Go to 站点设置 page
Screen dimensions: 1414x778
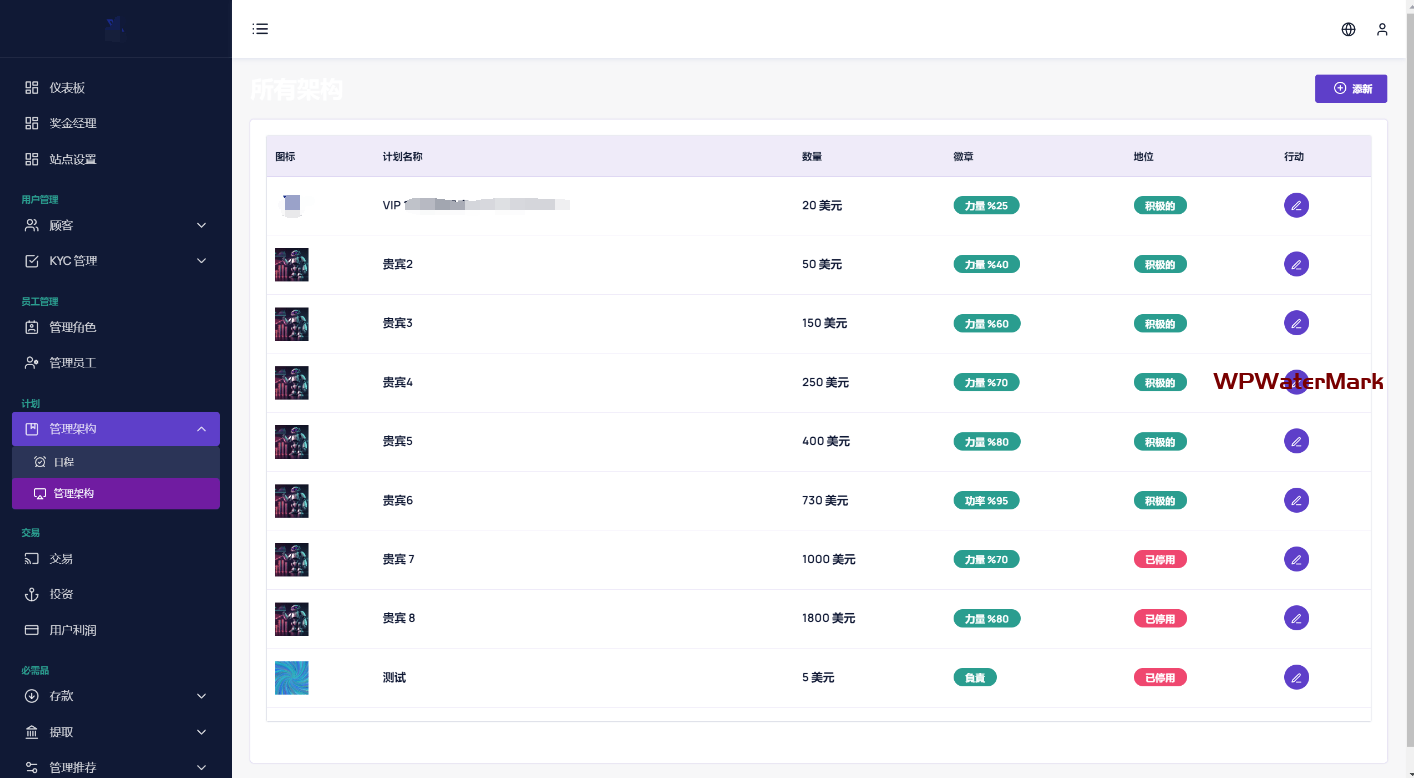click(72, 159)
